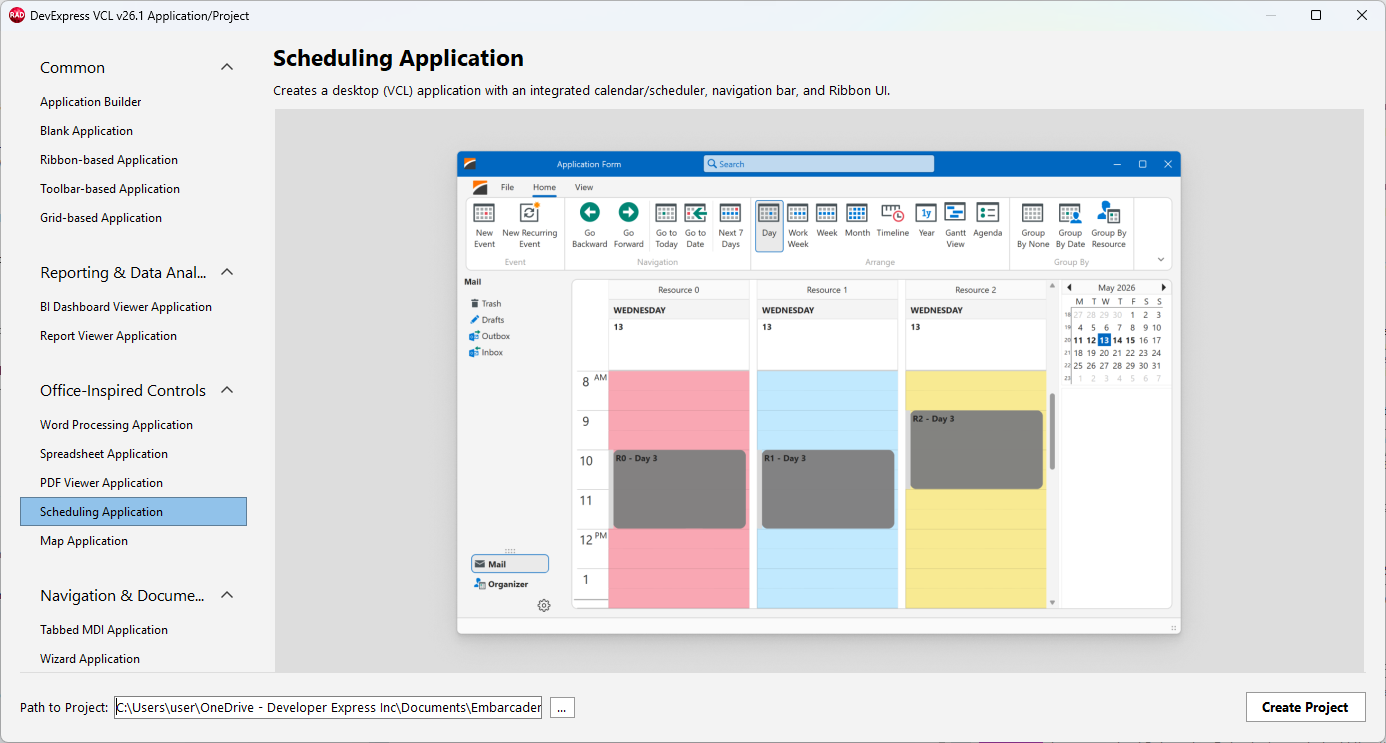Click the path browse ellipsis button
Screen dimensions: 1386x743
tap(561, 707)
